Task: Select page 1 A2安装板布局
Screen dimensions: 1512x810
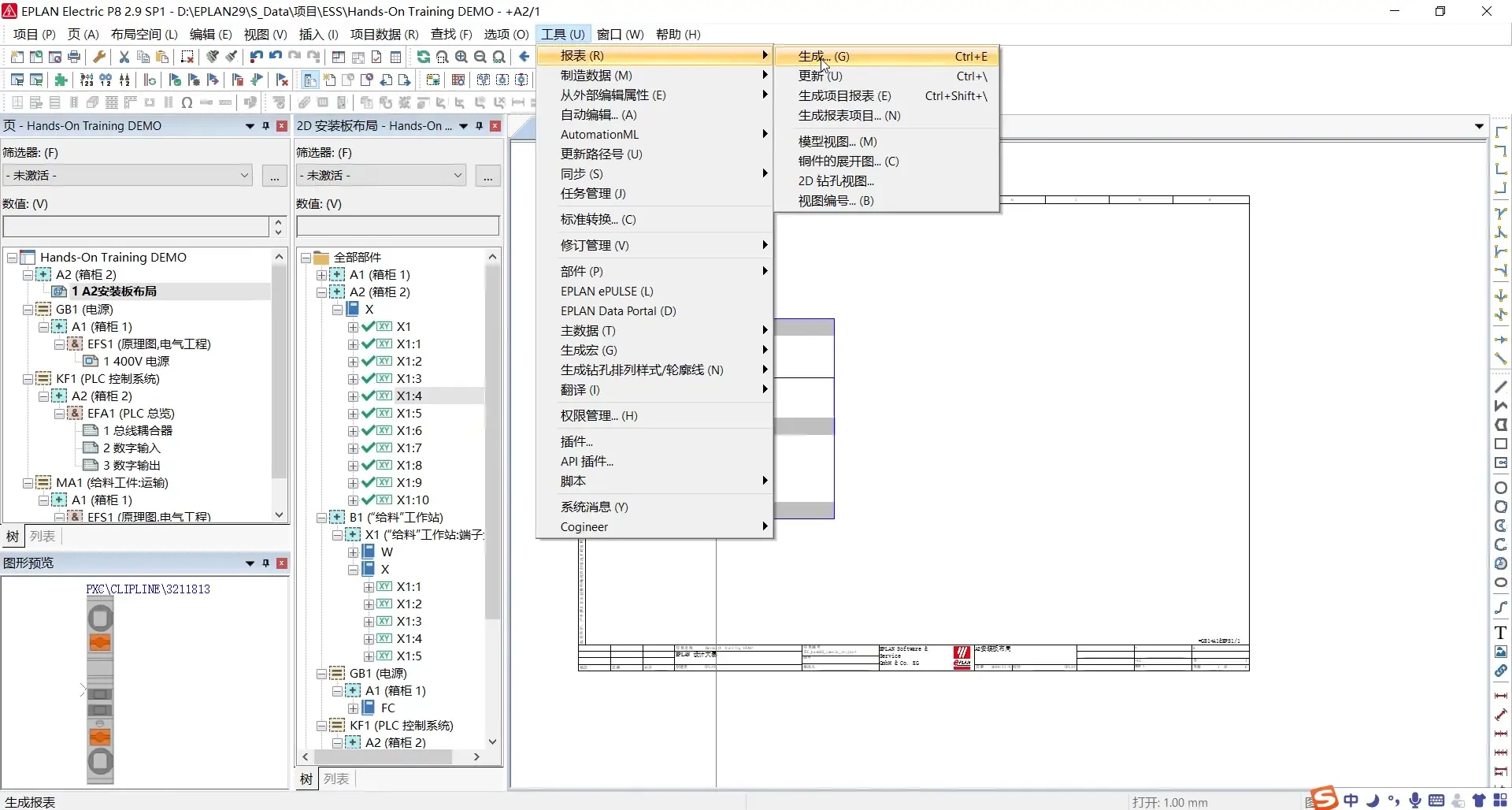Action: tap(113, 292)
